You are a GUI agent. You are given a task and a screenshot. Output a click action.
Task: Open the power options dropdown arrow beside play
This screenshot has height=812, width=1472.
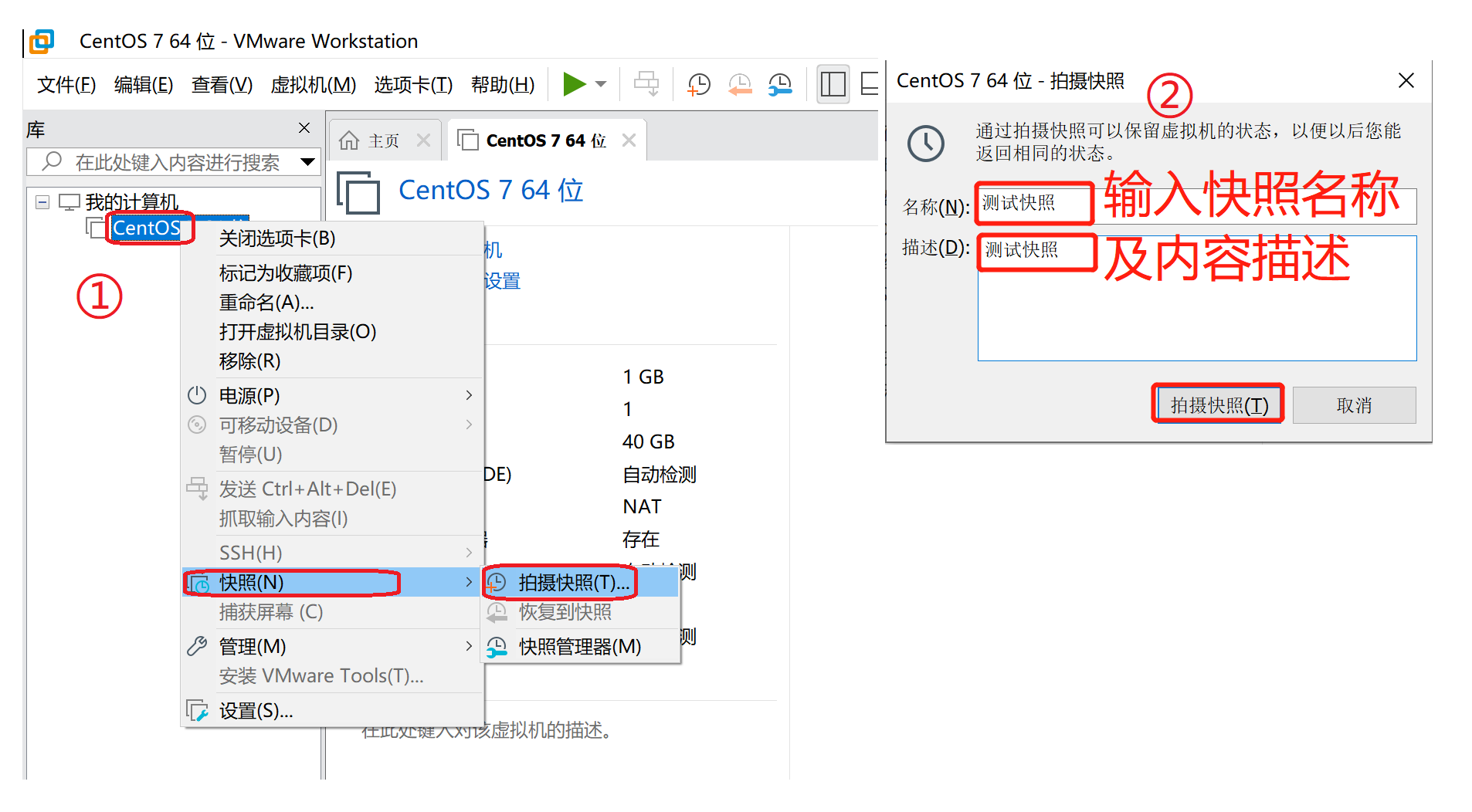pyautogui.click(x=601, y=84)
